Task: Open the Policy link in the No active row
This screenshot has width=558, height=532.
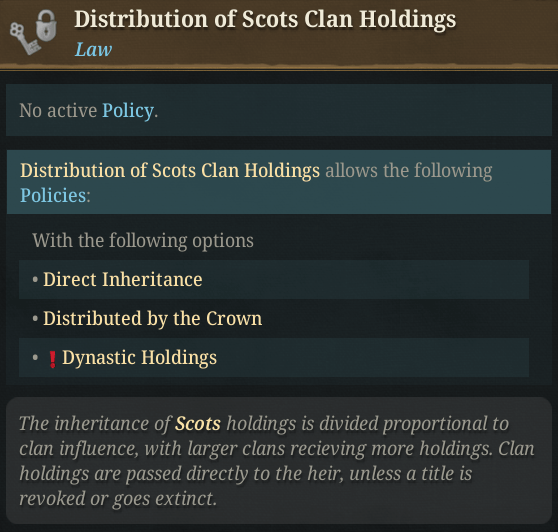Action: (128, 110)
